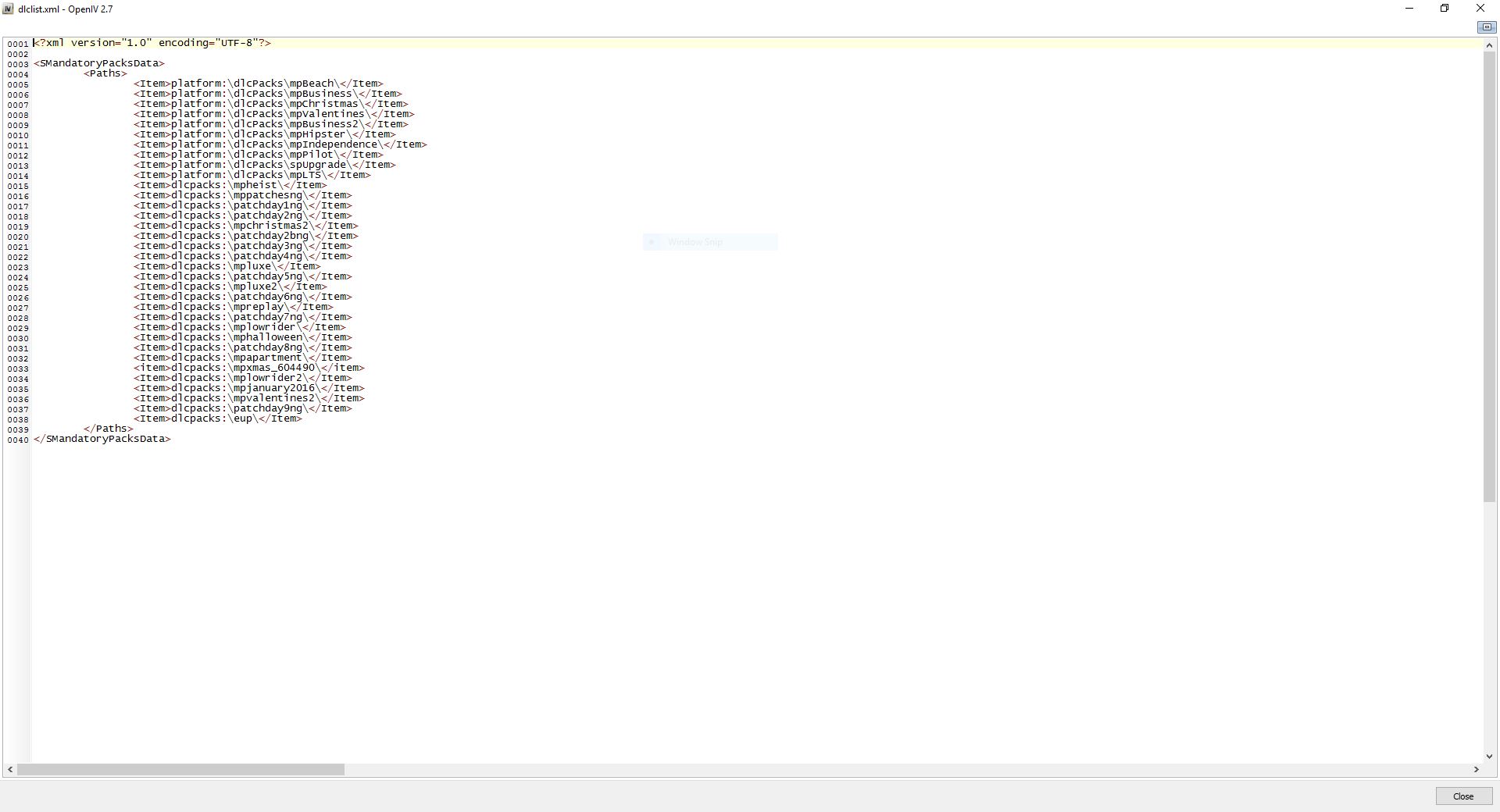Click the mpValentines item on line 0008

click(274, 114)
